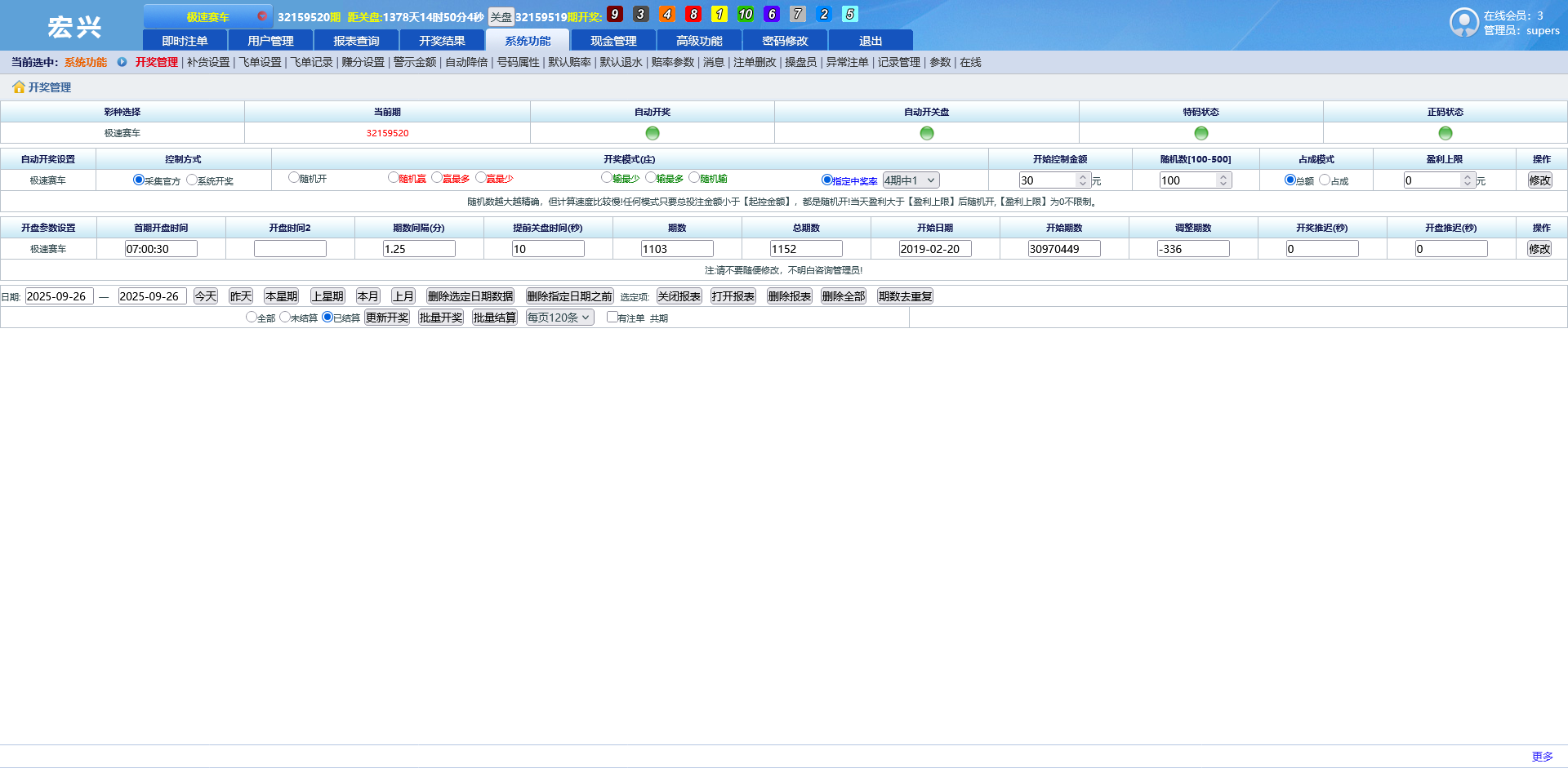Select 占成 share mode
This screenshot has height=773, width=1568.
pyautogui.click(x=1325, y=180)
